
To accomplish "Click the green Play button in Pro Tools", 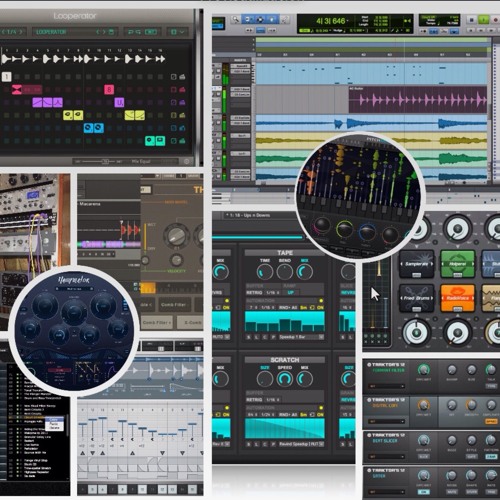I will (x=483, y=20).
